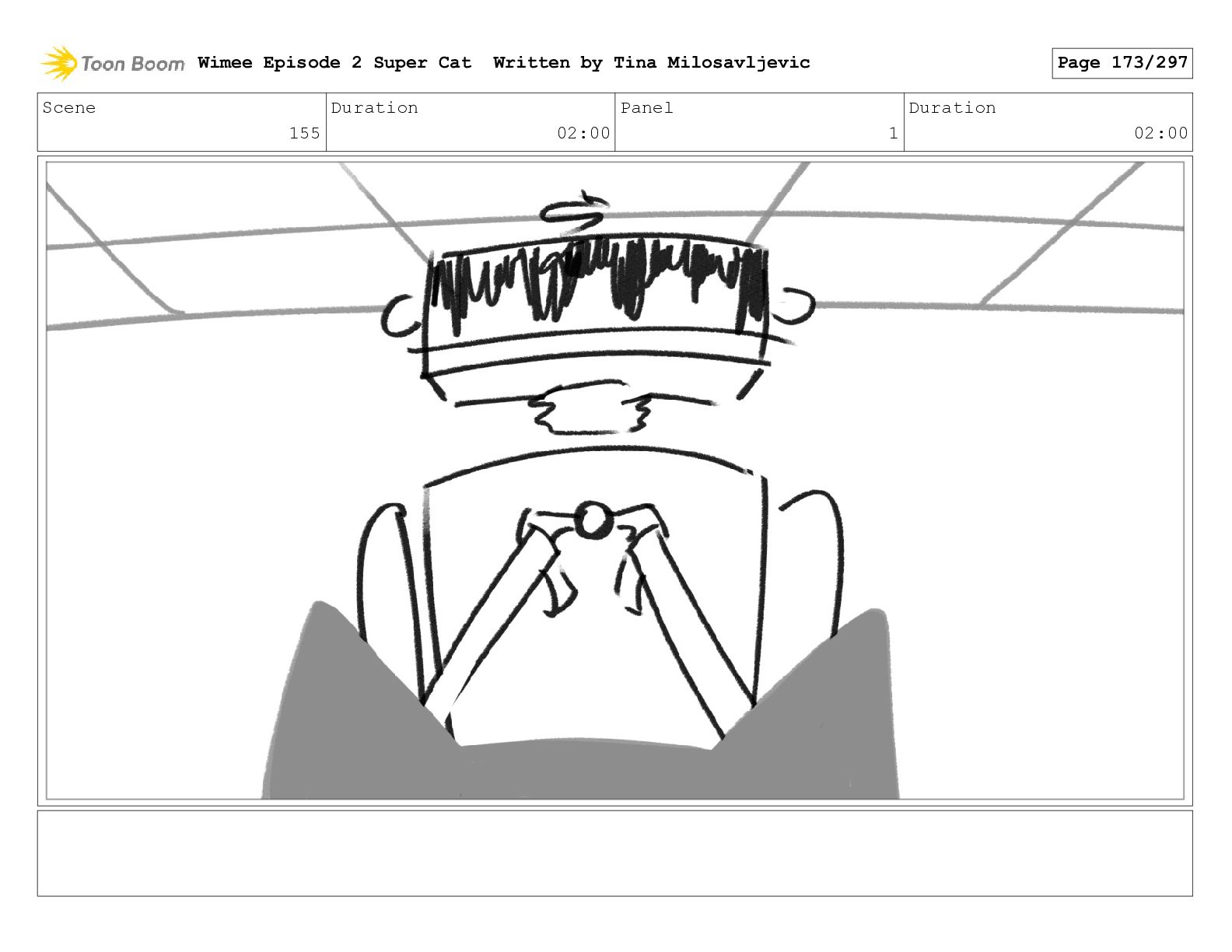Click the panel duration value '02:00'
The height and width of the screenshot is (952, 1232).
[1160, 133]
